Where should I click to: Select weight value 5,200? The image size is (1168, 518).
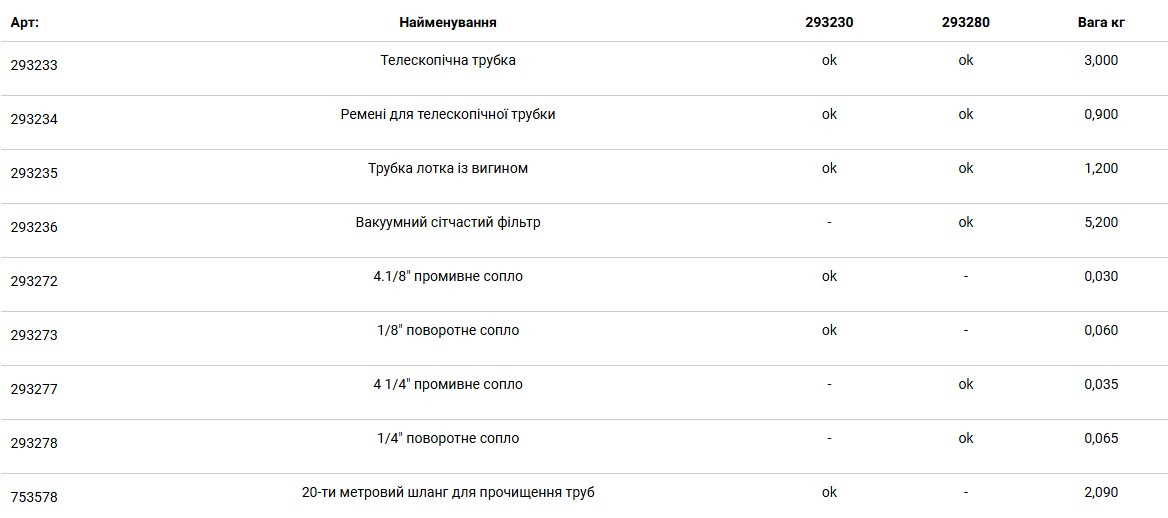(x=1101, y=223)
